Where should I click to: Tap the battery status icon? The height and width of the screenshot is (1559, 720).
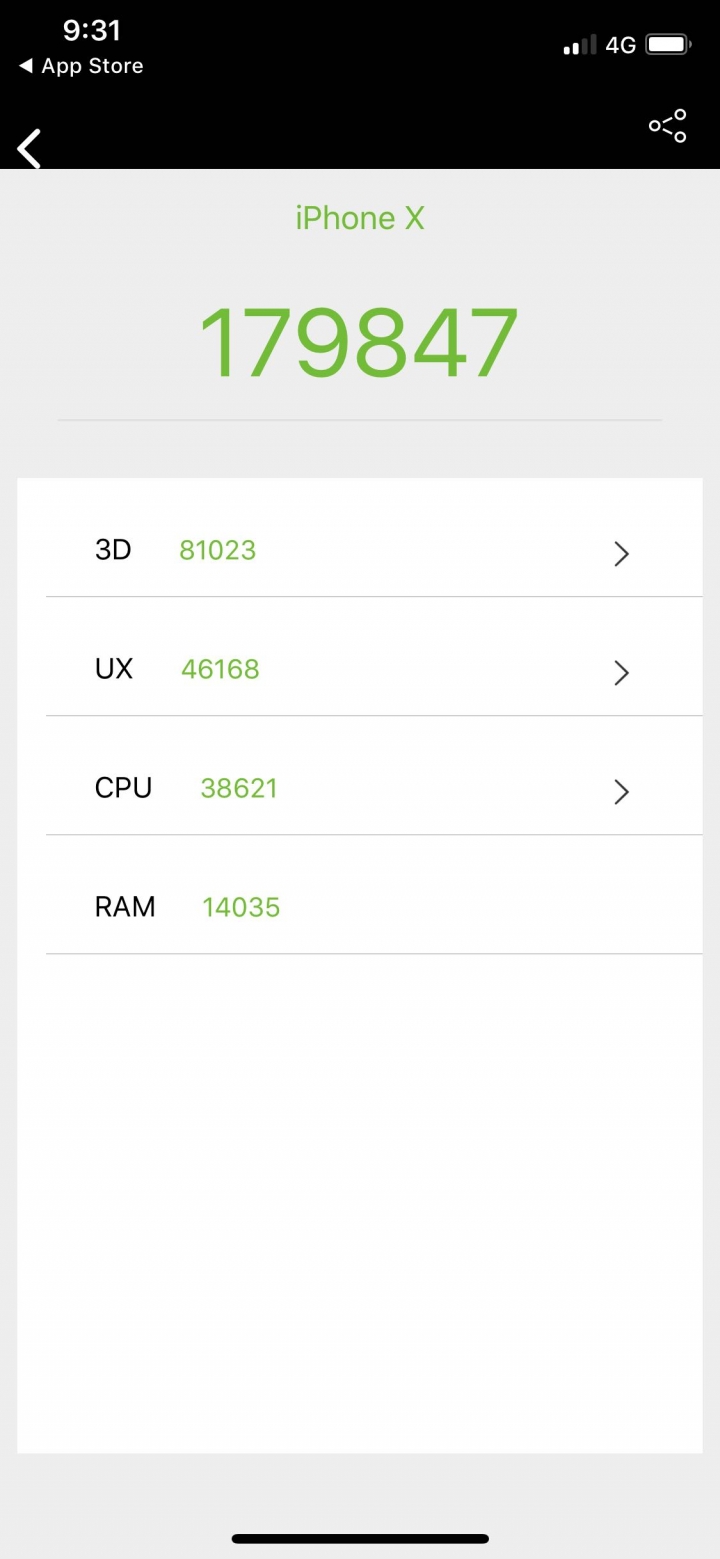[x=668, y=45]
